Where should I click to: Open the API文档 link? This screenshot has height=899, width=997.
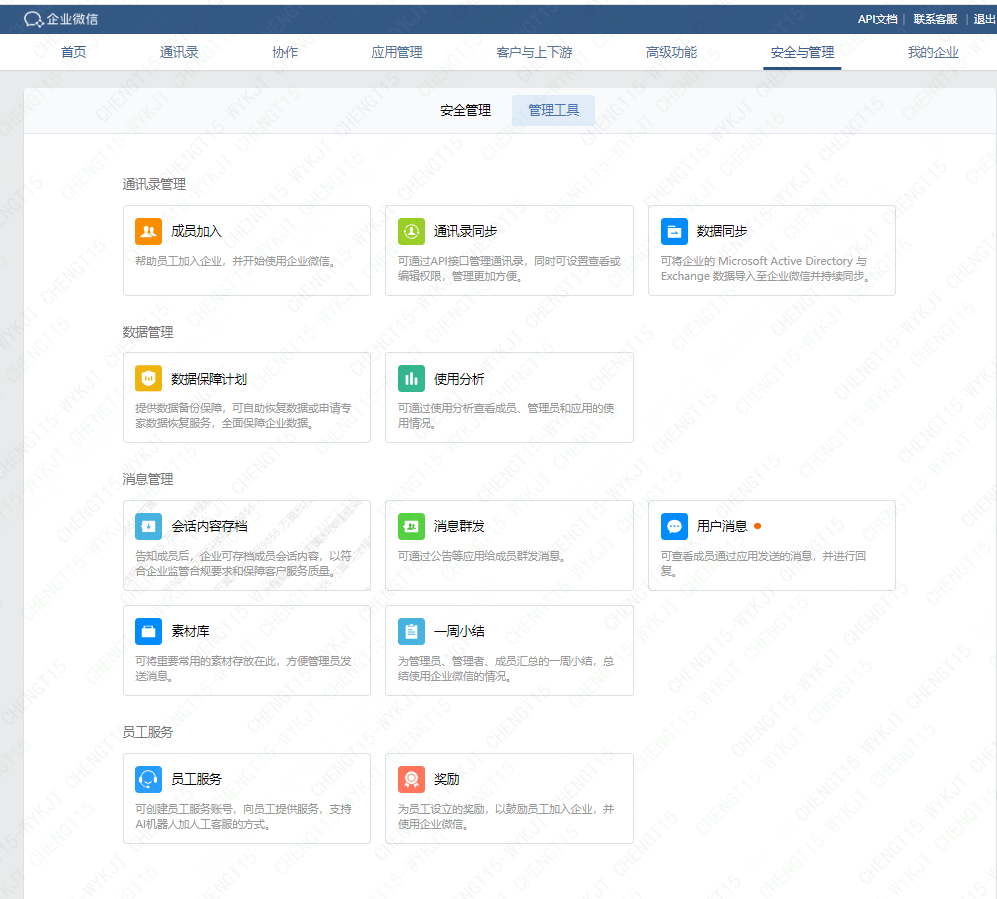(x=877, y=19)
